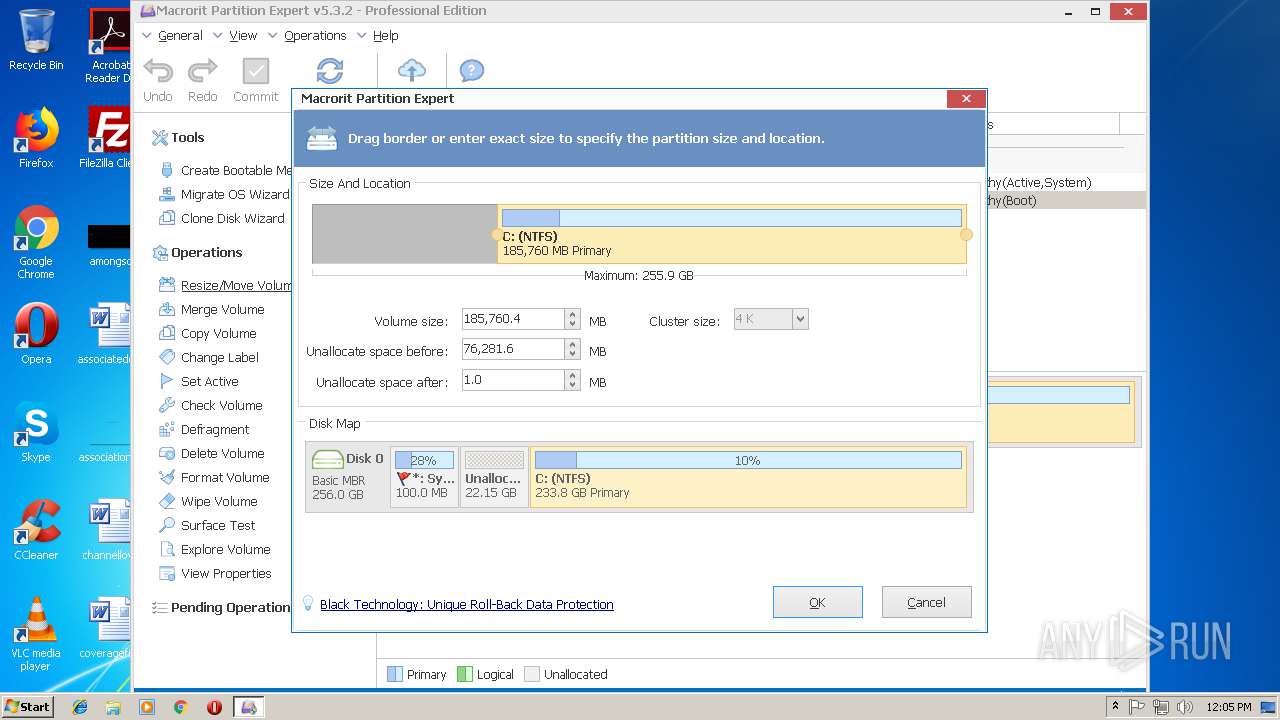Select View Properties operation
Screen dimensions: 1280x720
[x=215, y=573]
